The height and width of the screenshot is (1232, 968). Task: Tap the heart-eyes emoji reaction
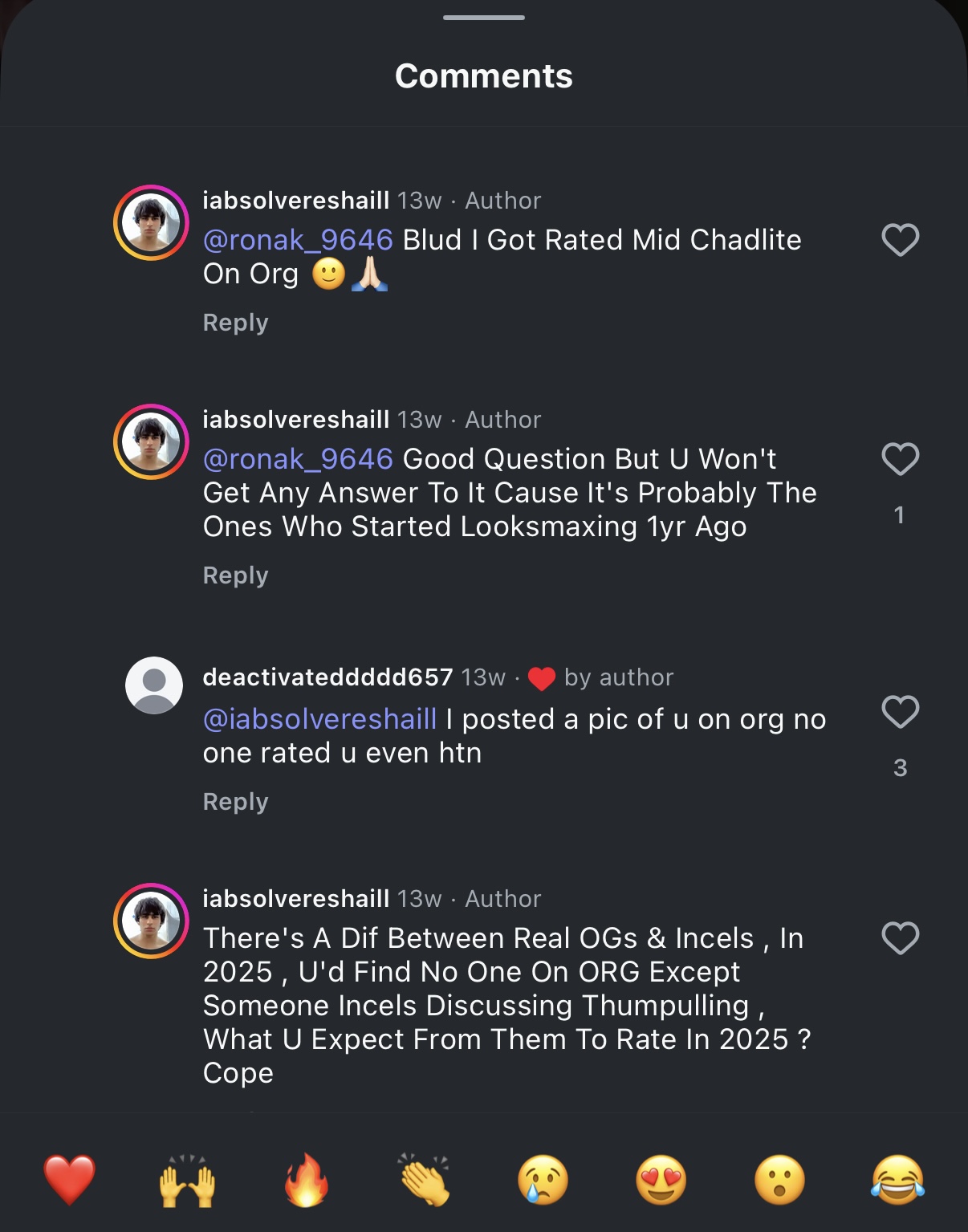(x=661, y=1180)
